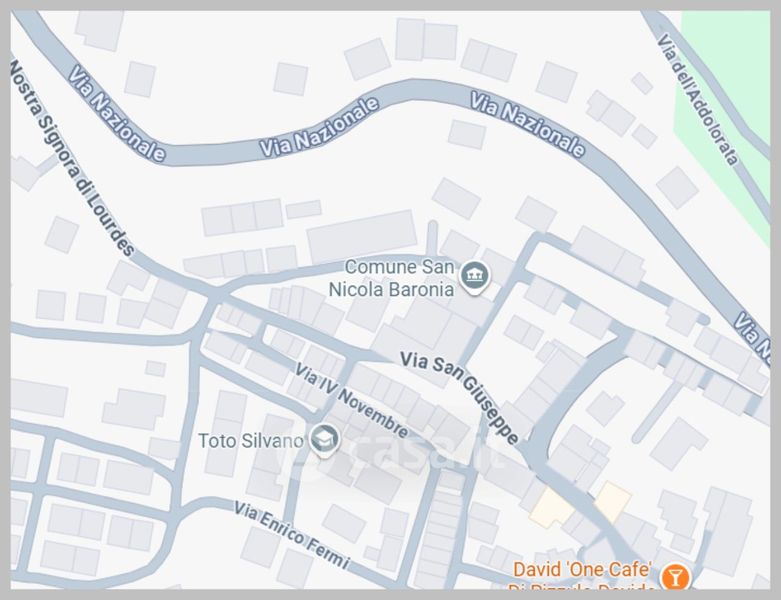
Task: Click the leftmost Via Nazionale label
Action: 117,114
